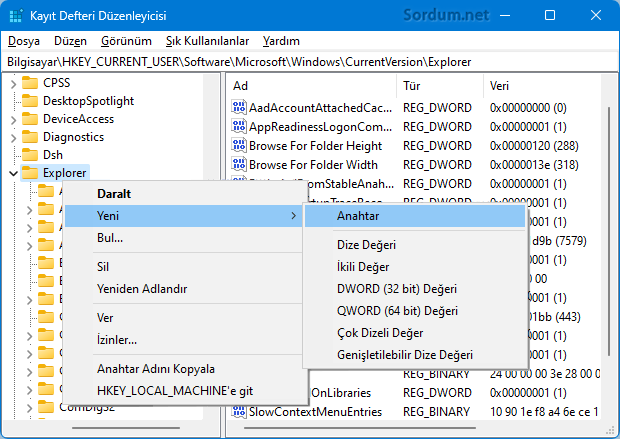Click the AadAccountAttachedCac... value name
Viewport: 620px width, 439px height.
click(321, 108)
